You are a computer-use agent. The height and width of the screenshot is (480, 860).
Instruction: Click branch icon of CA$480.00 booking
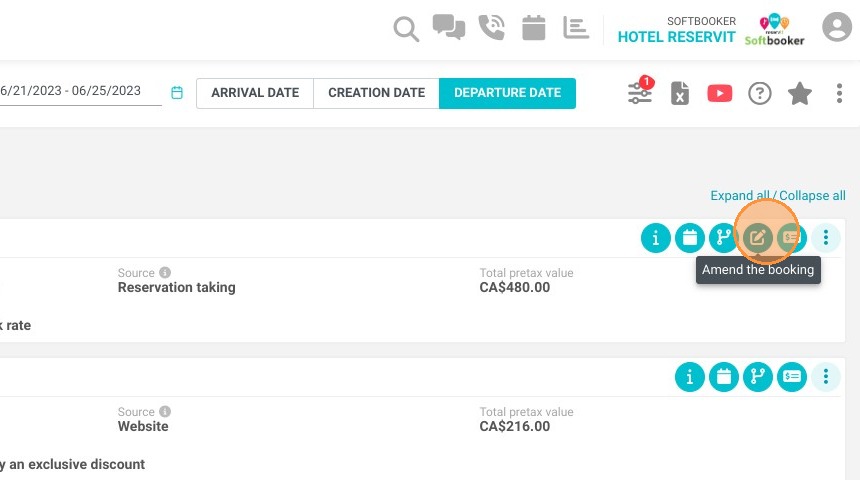(x=723, y=238)
